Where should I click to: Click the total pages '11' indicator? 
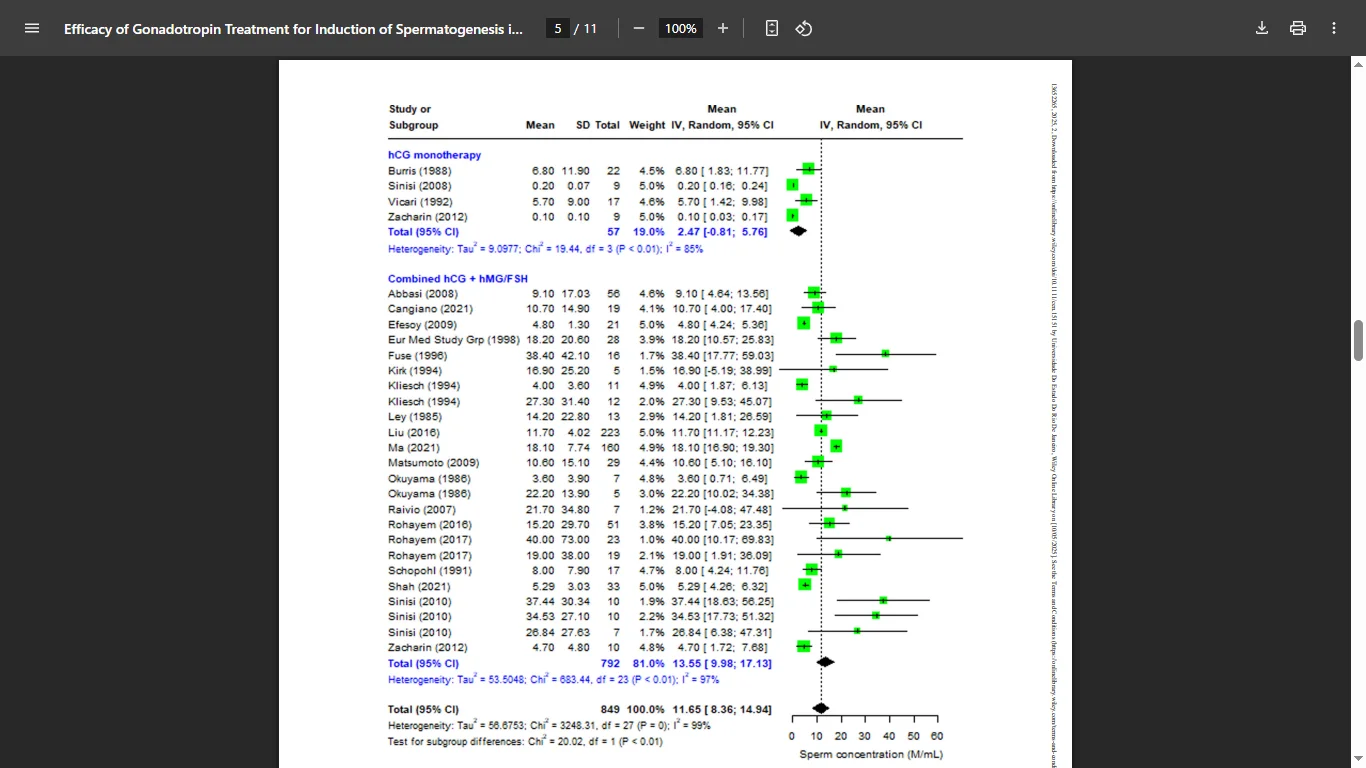pos(590,28)
